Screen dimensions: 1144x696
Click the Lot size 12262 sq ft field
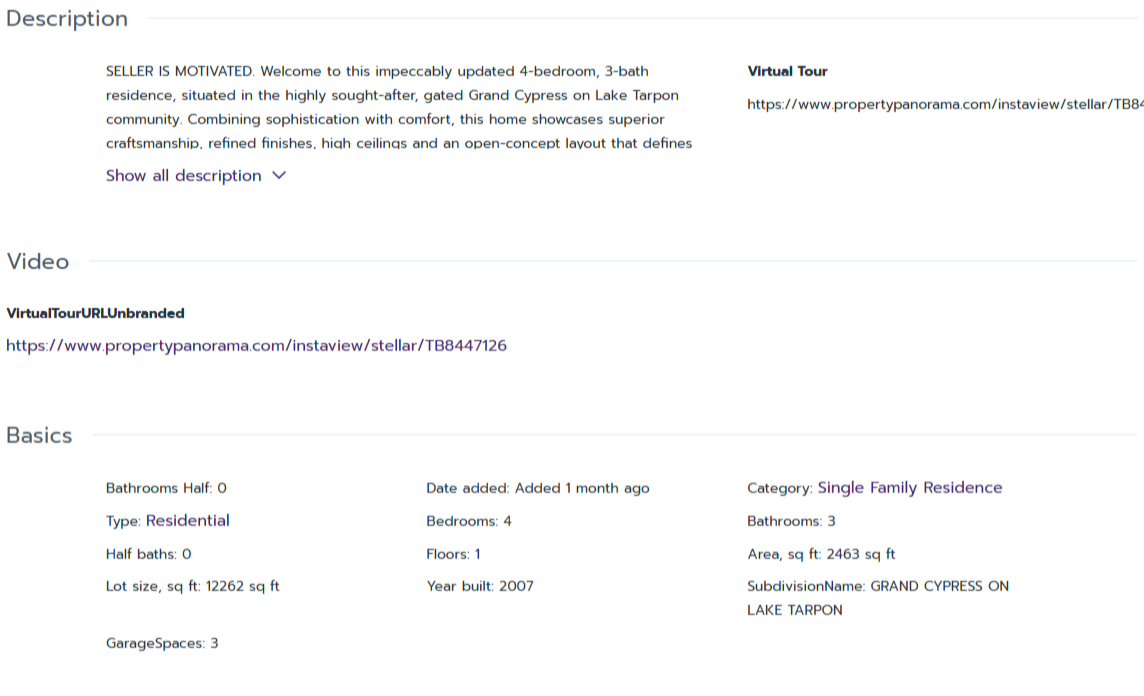coord(192,586)
